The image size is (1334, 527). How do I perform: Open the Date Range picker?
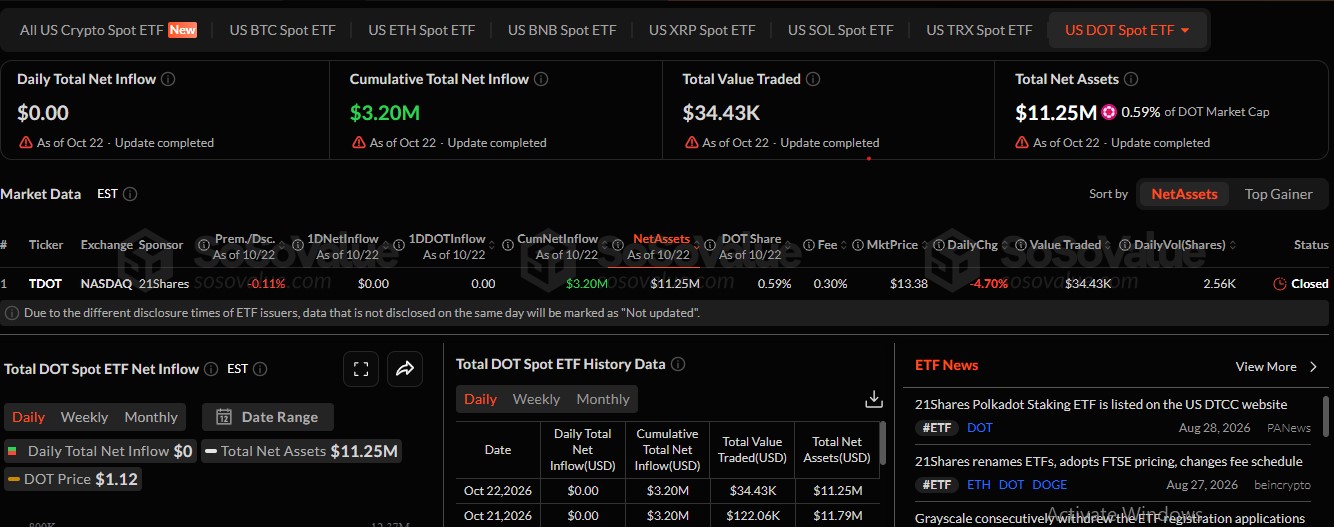point(268,417)
